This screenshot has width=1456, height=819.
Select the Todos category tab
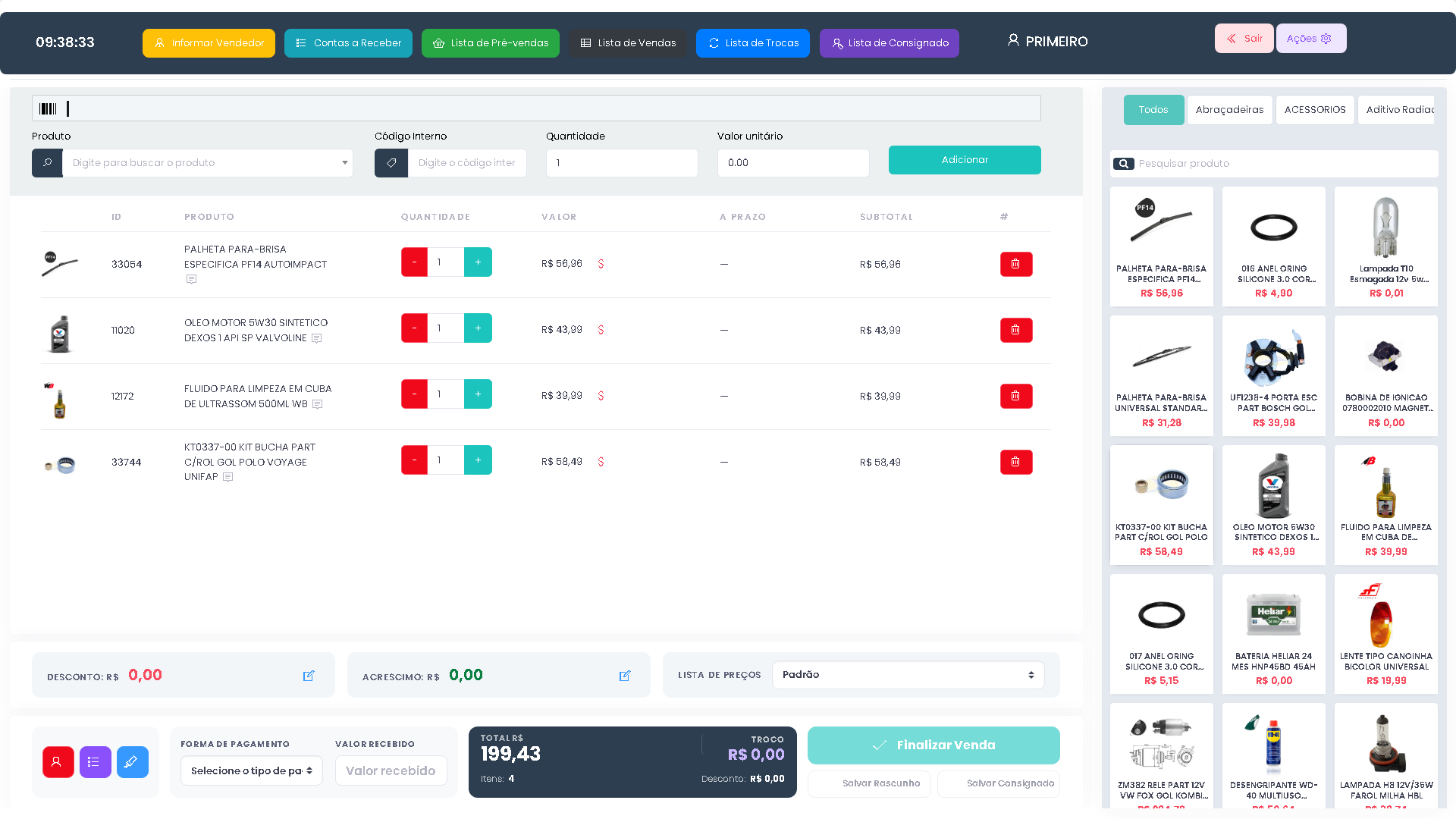[x=1153, y=110]
